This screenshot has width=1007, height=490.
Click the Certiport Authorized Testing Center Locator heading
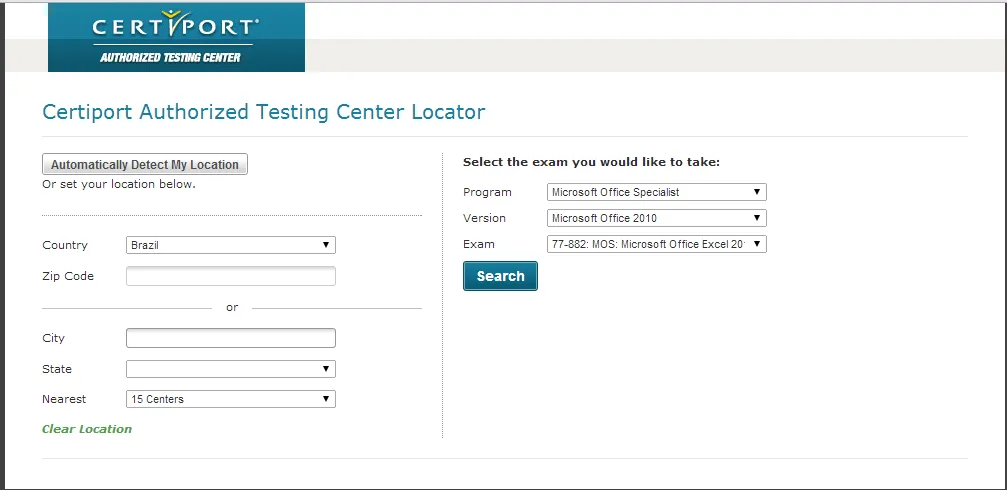coord(263,112)
